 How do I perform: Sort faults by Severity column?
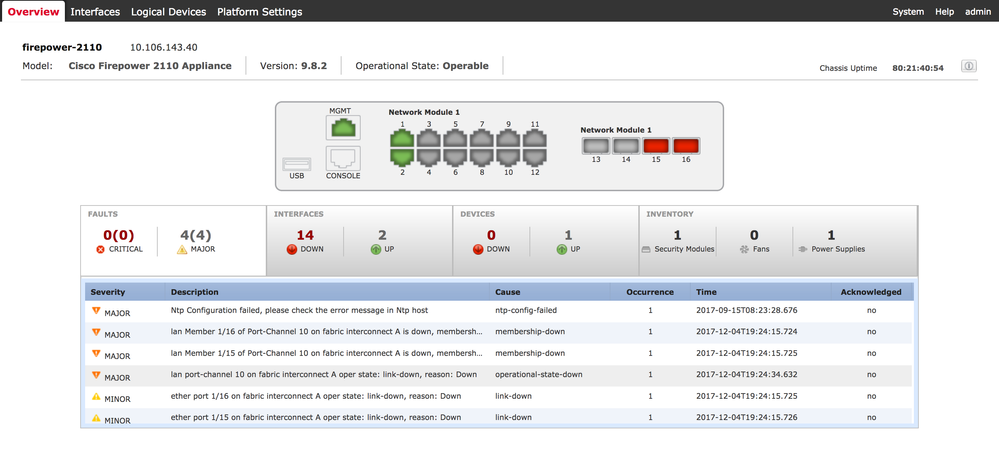pyautogui.click(x=125, y=292)
